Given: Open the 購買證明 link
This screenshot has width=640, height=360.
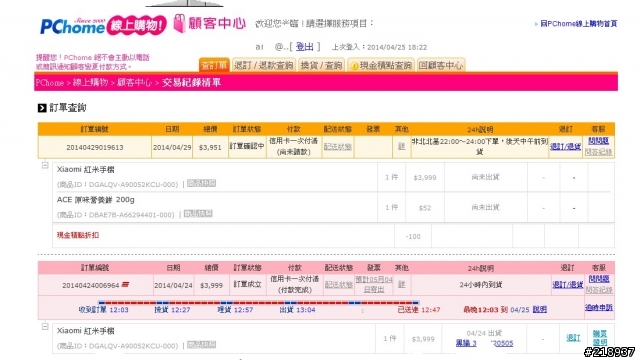Looking at the screenshot, I should coord(600,338).
